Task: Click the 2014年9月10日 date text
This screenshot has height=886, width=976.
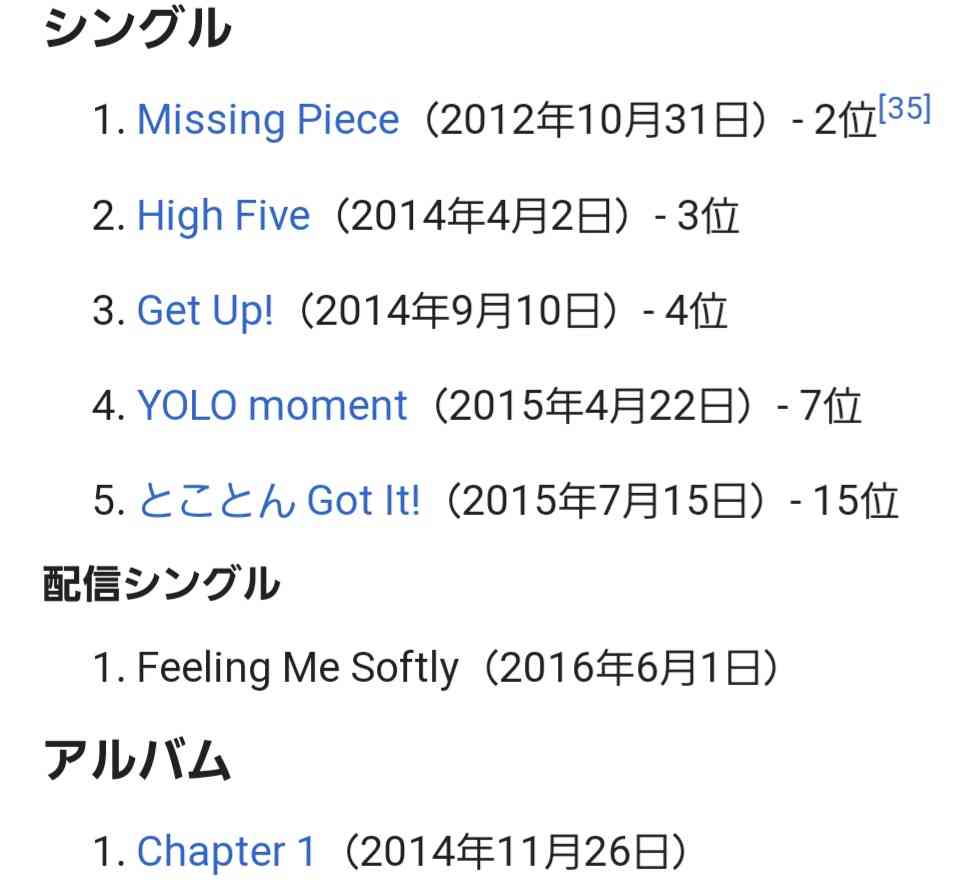Action: click(458, 311)
